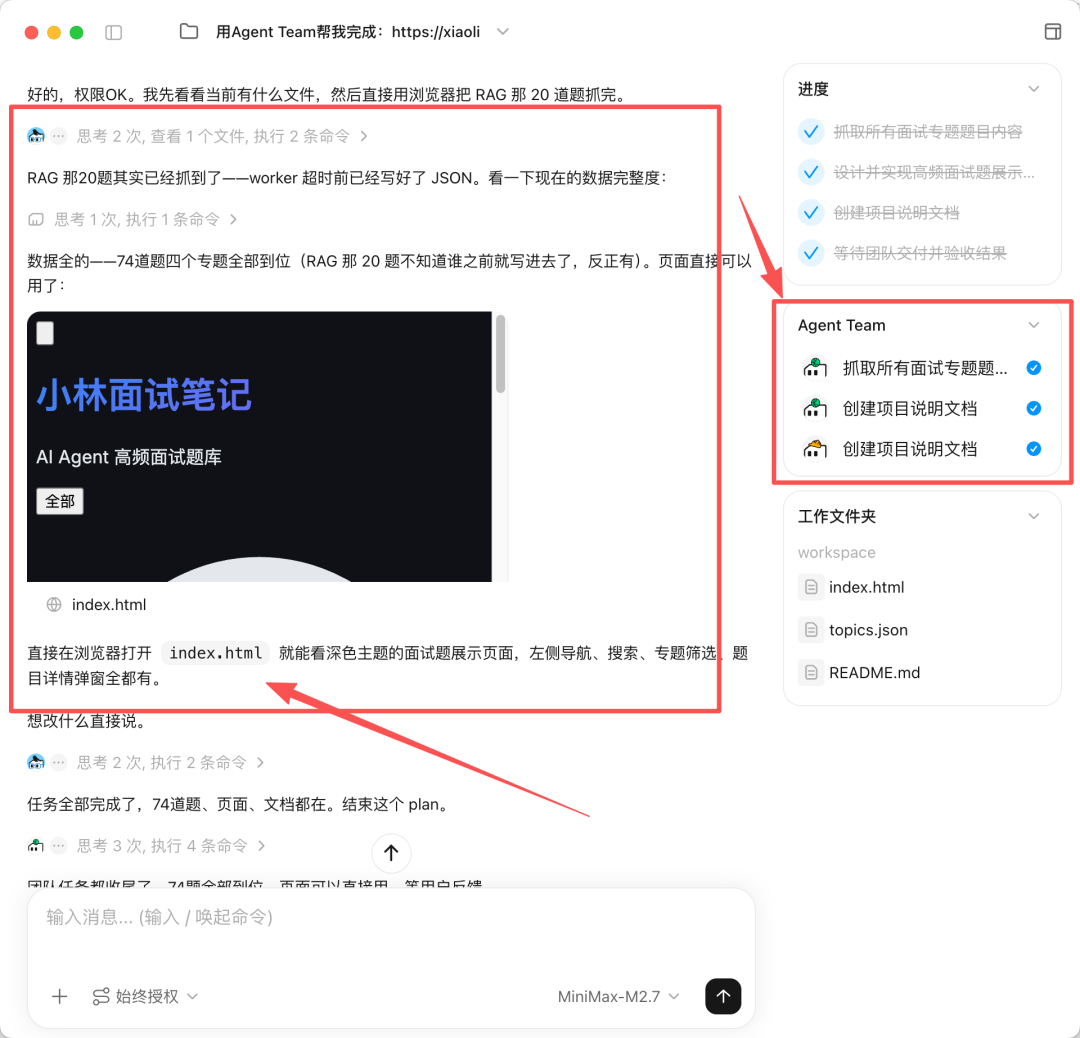The height and width of the screenshot is (1038, 1080).
Task: Toggle checkmark for 抓取所有面试专题题目内容 progress item
Action: tap(811, 132)
